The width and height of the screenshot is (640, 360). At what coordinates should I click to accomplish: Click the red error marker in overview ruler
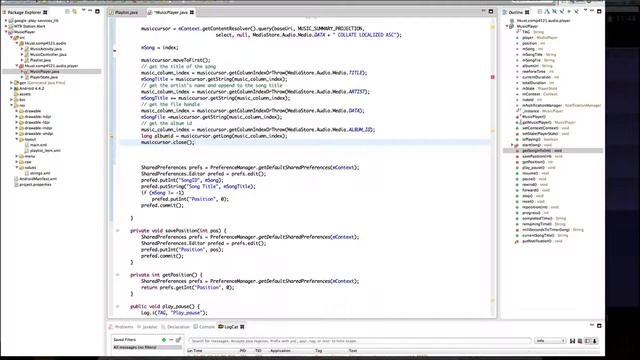tap(493, 77)
